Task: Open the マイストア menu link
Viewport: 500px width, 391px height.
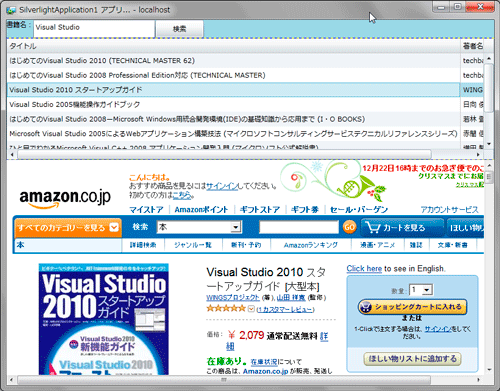Action: tap(146, 209)
